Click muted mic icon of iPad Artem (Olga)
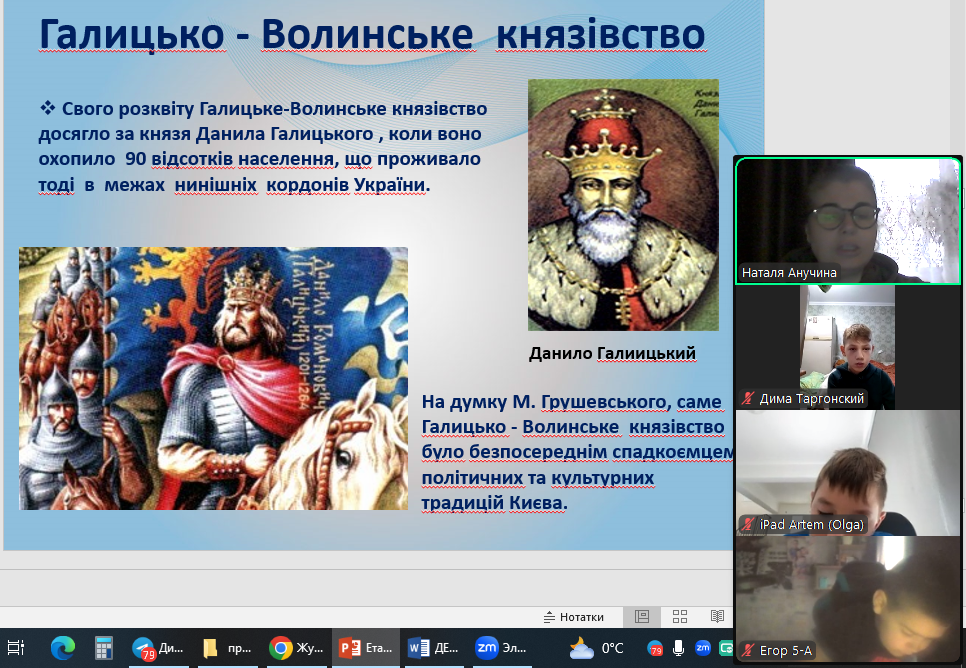966x668 pixels. tap(748, 524)
